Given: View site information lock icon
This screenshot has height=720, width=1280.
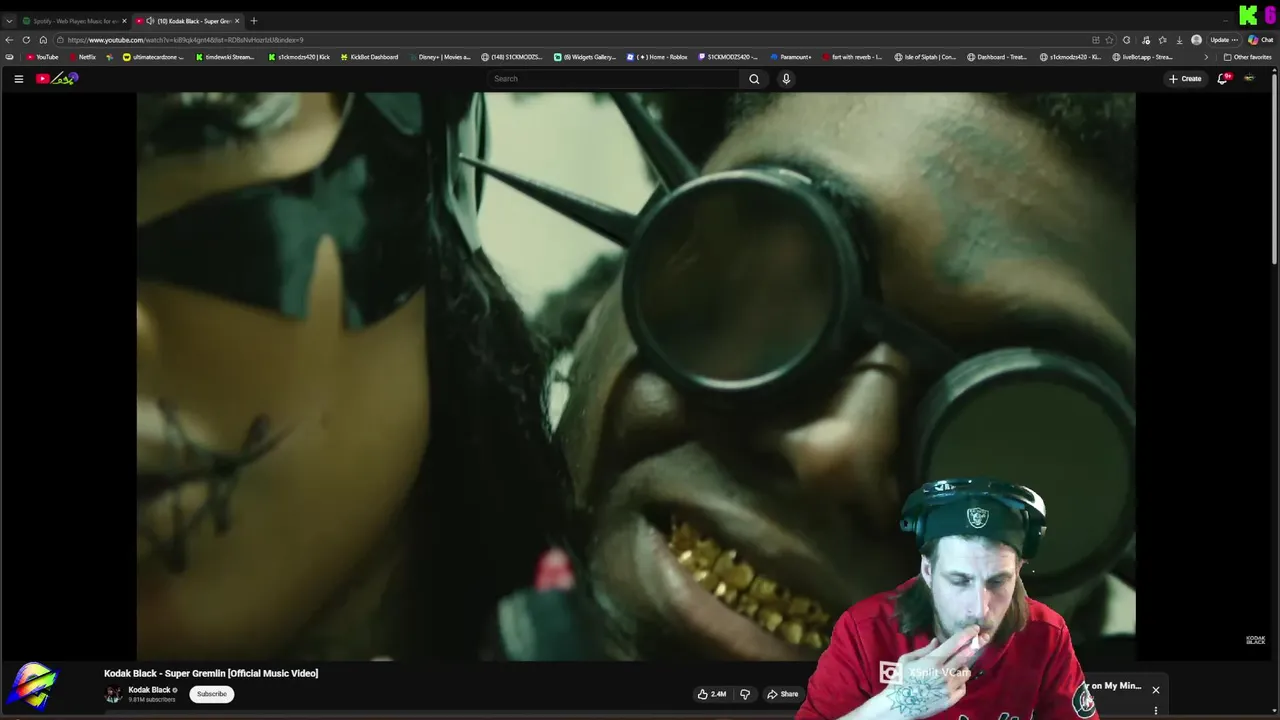Looking at the screenshot, I should 61,40.
